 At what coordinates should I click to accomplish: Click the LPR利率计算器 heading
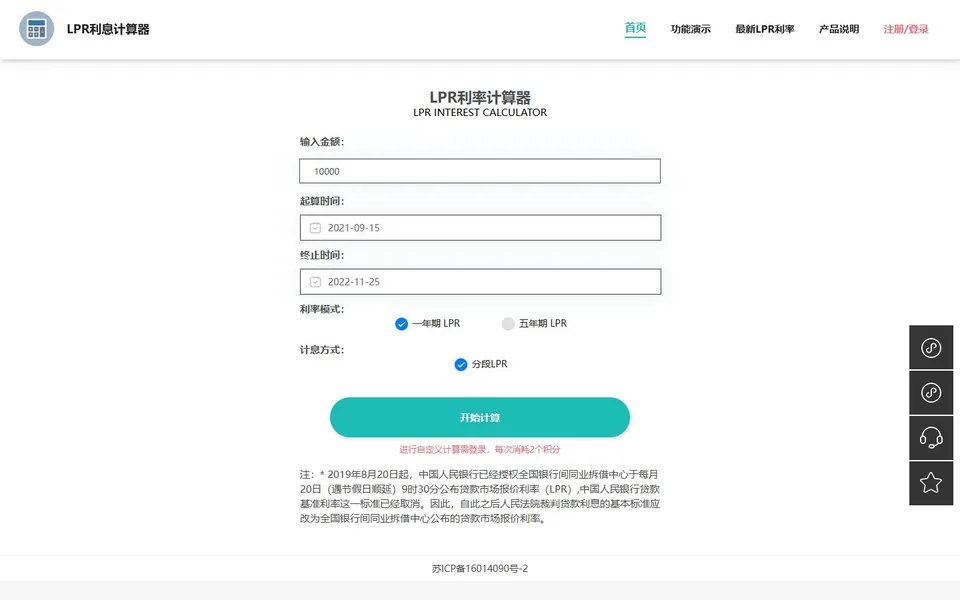pyautogui.click(x=480, y=97)
